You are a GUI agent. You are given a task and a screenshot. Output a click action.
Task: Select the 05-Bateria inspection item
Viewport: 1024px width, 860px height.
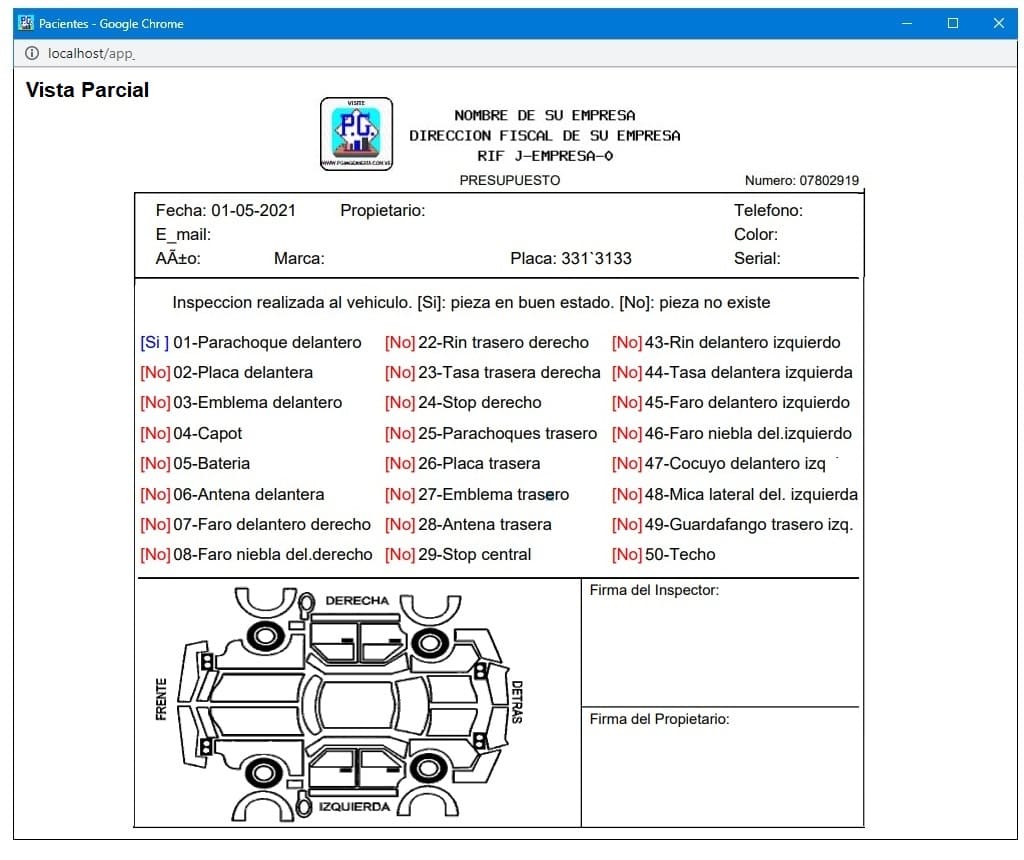(x=211, y=463)
